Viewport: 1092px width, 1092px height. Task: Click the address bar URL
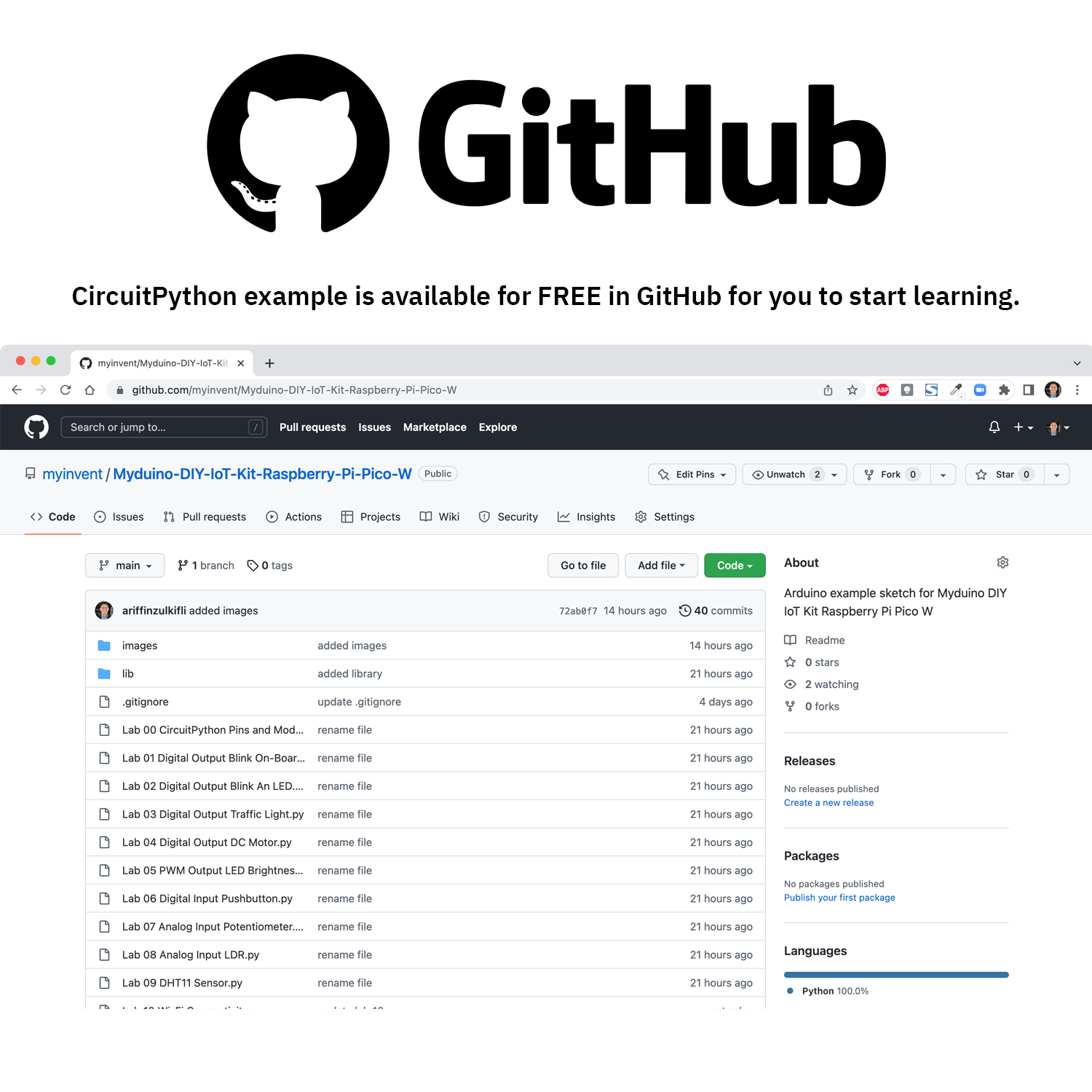coord(294,390)
